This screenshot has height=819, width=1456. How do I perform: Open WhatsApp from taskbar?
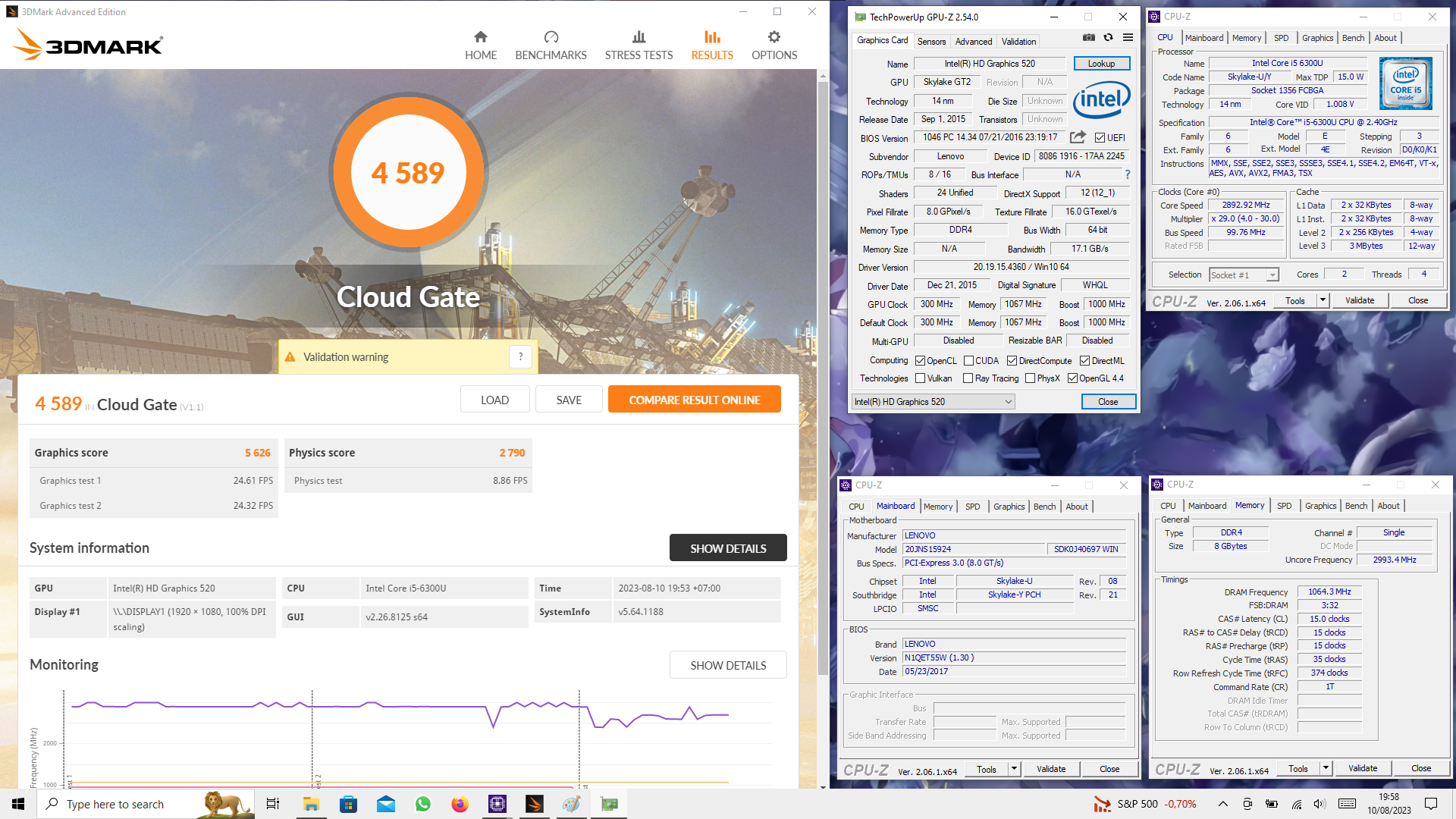422,804
